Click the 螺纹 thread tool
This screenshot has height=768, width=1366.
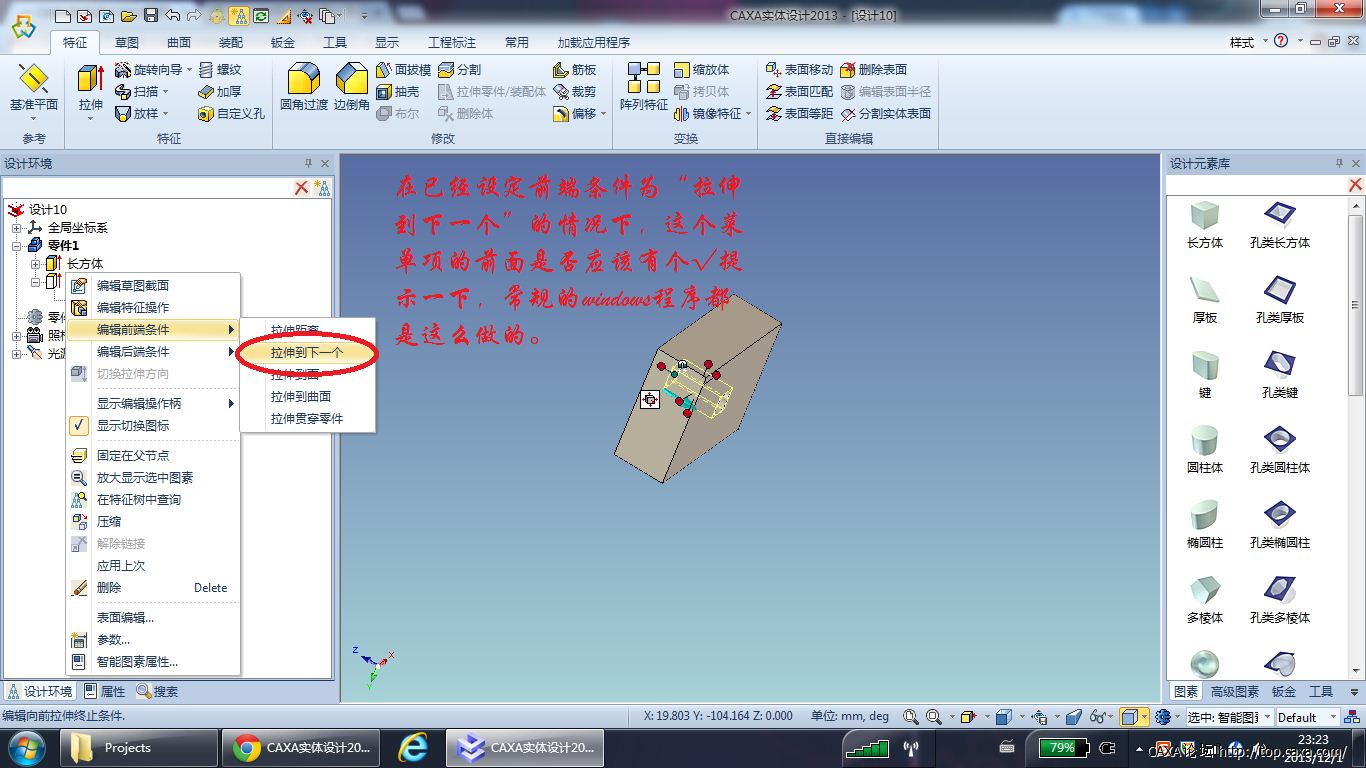point(219,70)
